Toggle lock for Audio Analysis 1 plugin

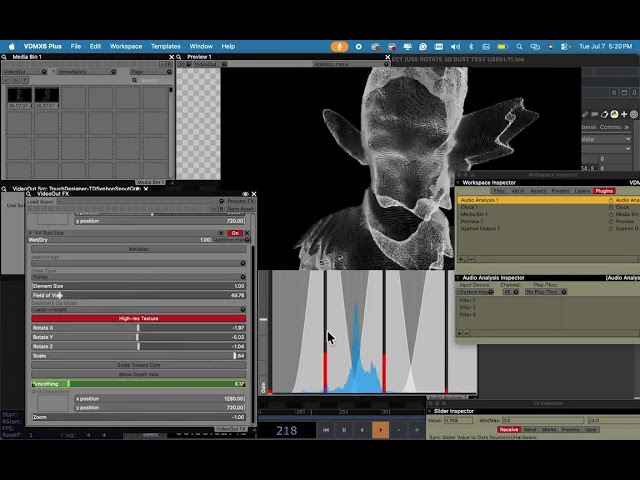point(611,200)
